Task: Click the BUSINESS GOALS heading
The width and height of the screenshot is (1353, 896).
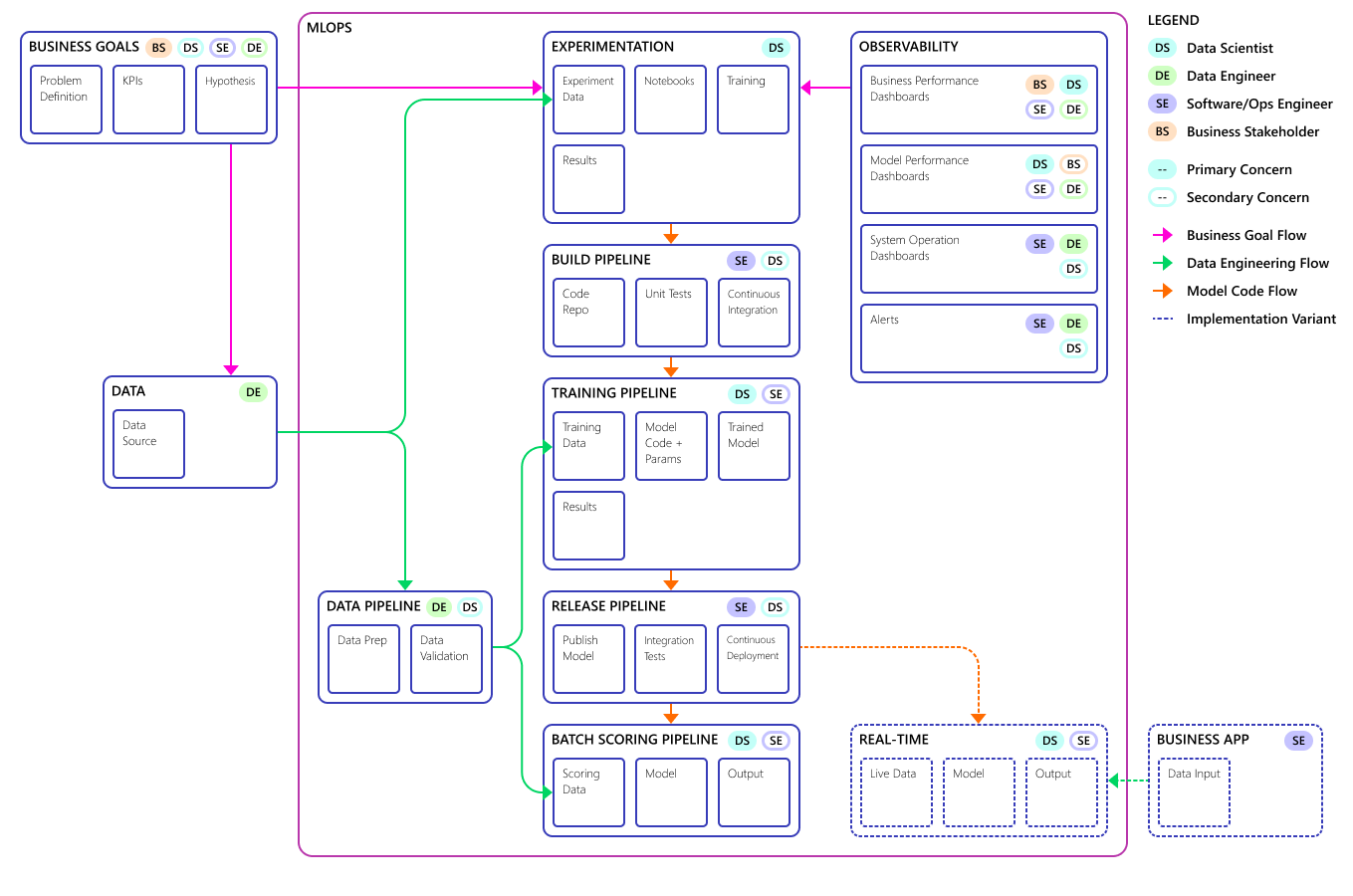Action: 84,47
